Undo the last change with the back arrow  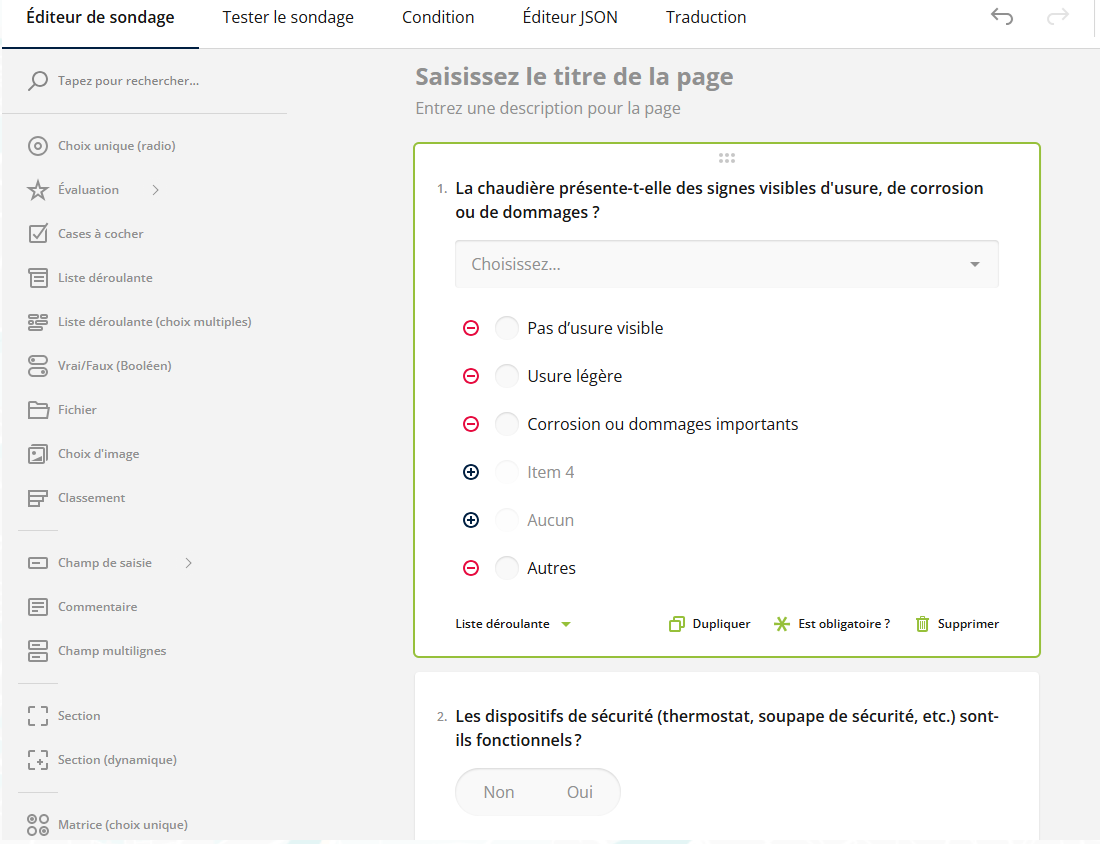(x=1002, y=16)
